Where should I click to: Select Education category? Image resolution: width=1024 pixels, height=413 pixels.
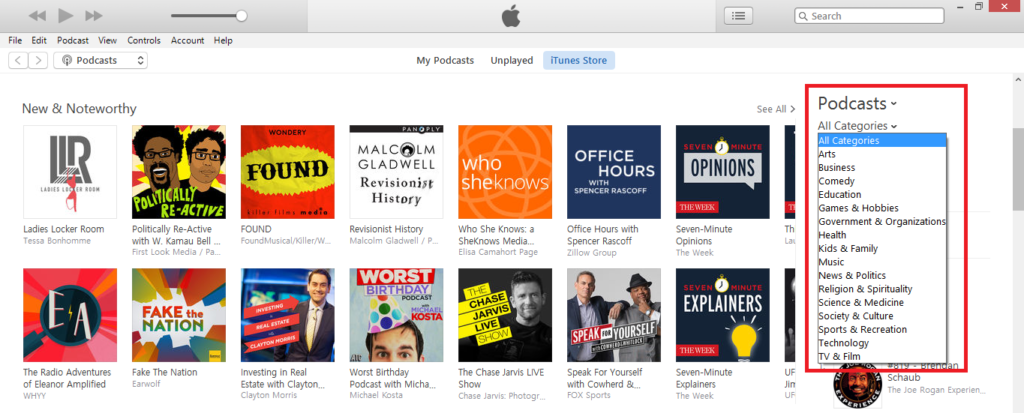(882, 195)
